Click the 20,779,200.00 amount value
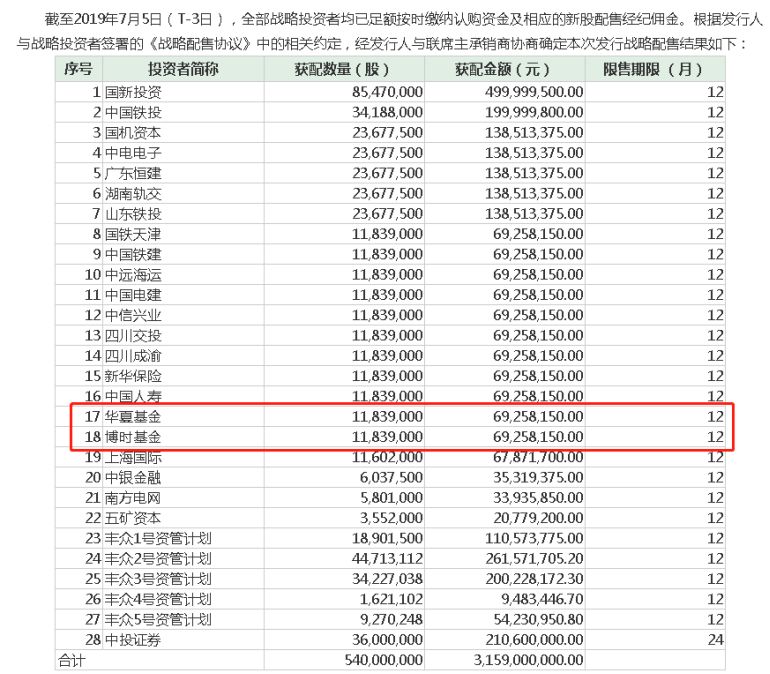This screenshot has width=770, height=674. 538,517
